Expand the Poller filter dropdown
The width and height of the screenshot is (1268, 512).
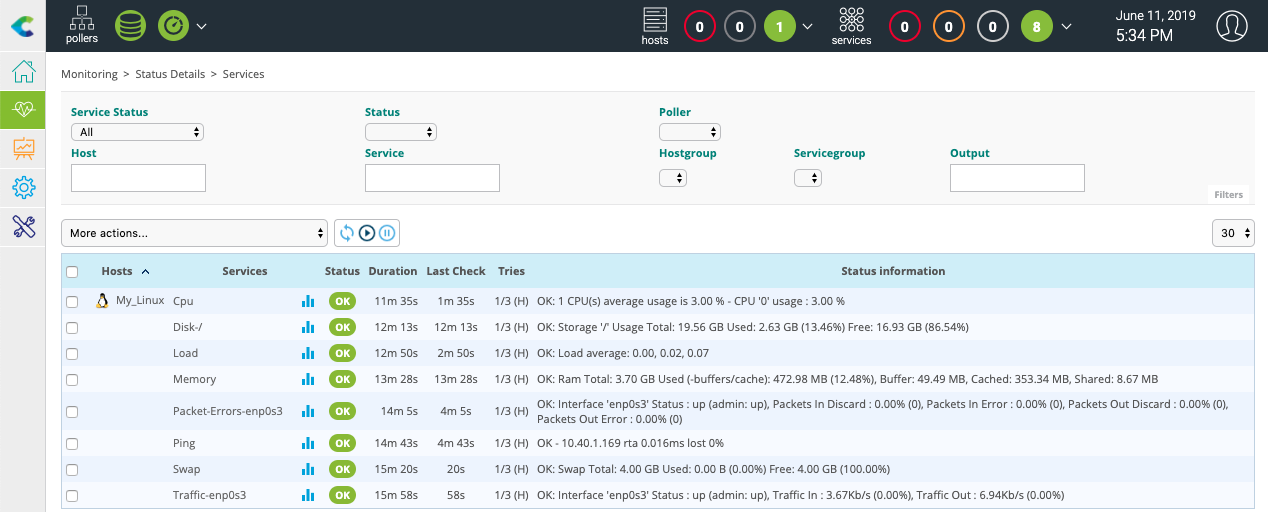click(x=689, y=132)
